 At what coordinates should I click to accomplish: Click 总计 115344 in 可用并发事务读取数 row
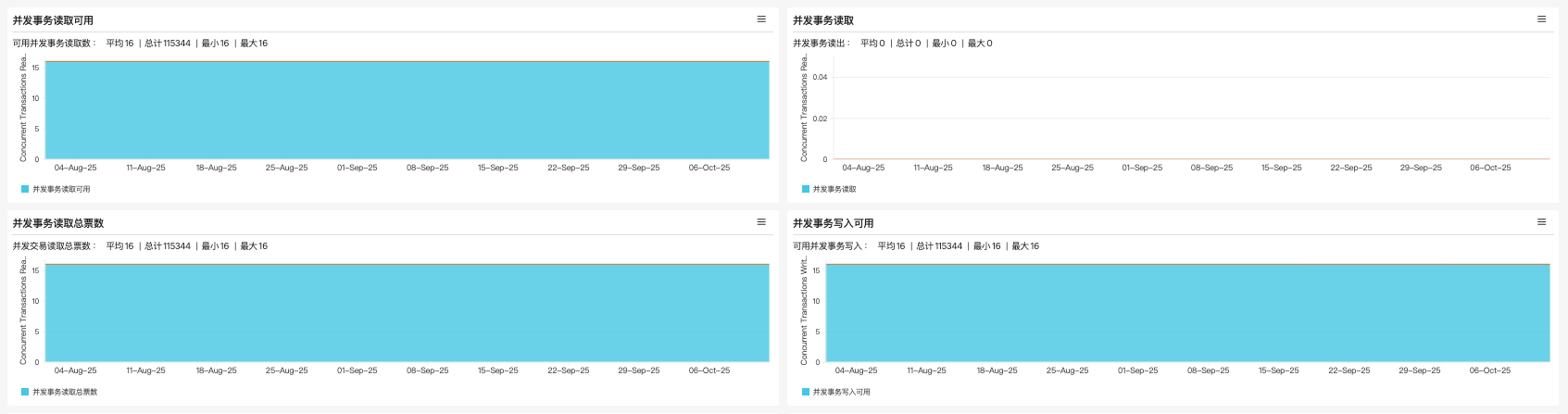pyautogui.click(x=168, y=44)
